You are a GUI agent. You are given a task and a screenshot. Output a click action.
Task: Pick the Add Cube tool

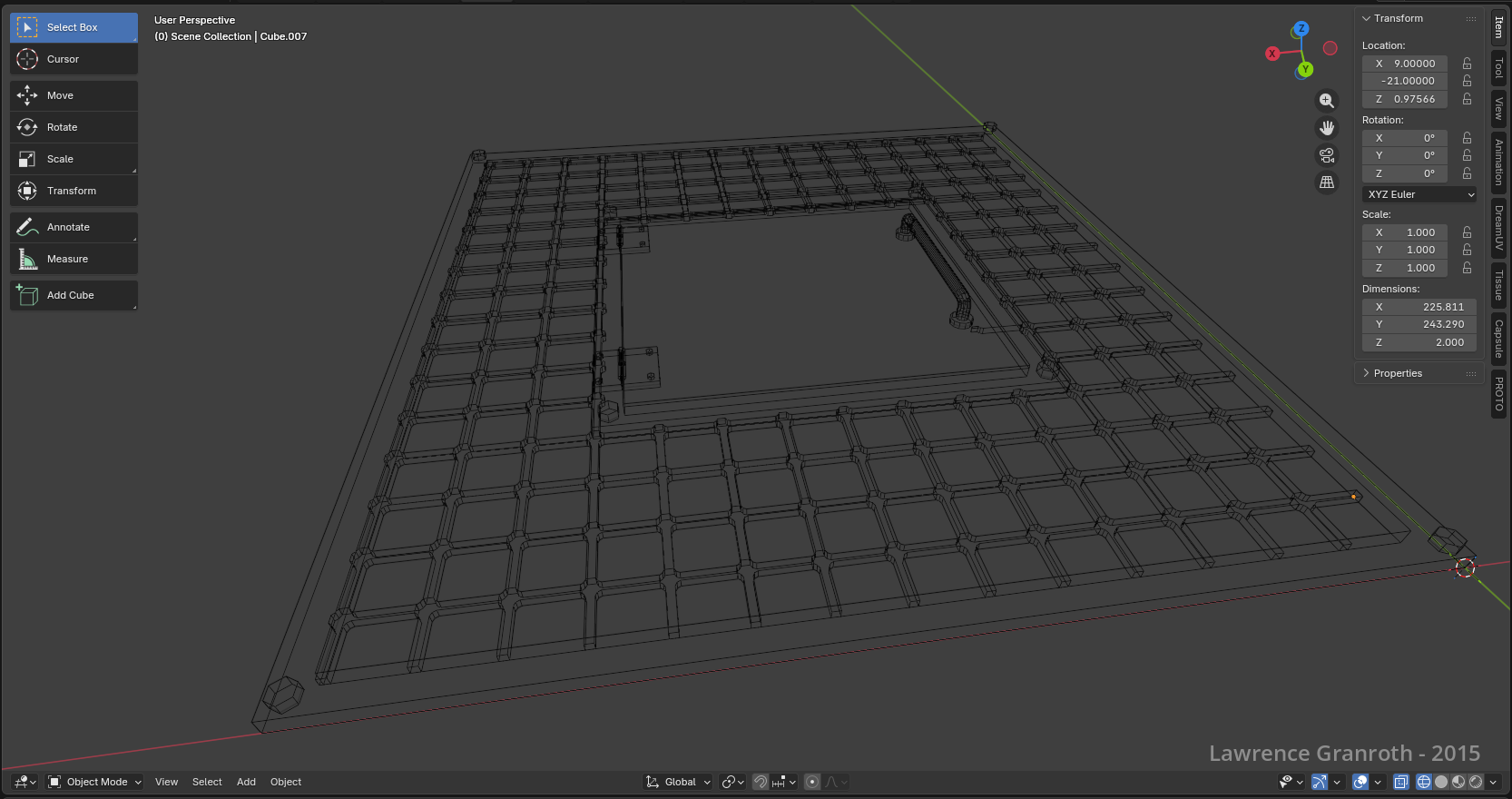click(74, 295)
